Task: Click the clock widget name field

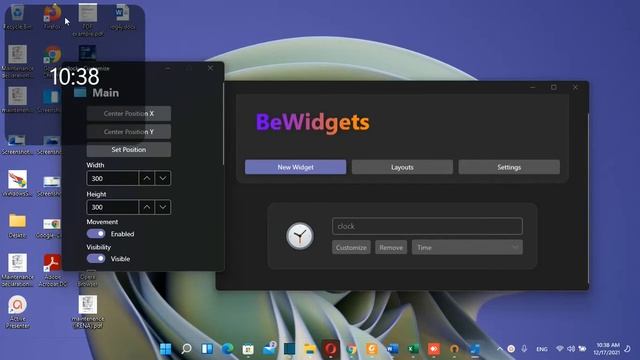Action: [427, 226]
